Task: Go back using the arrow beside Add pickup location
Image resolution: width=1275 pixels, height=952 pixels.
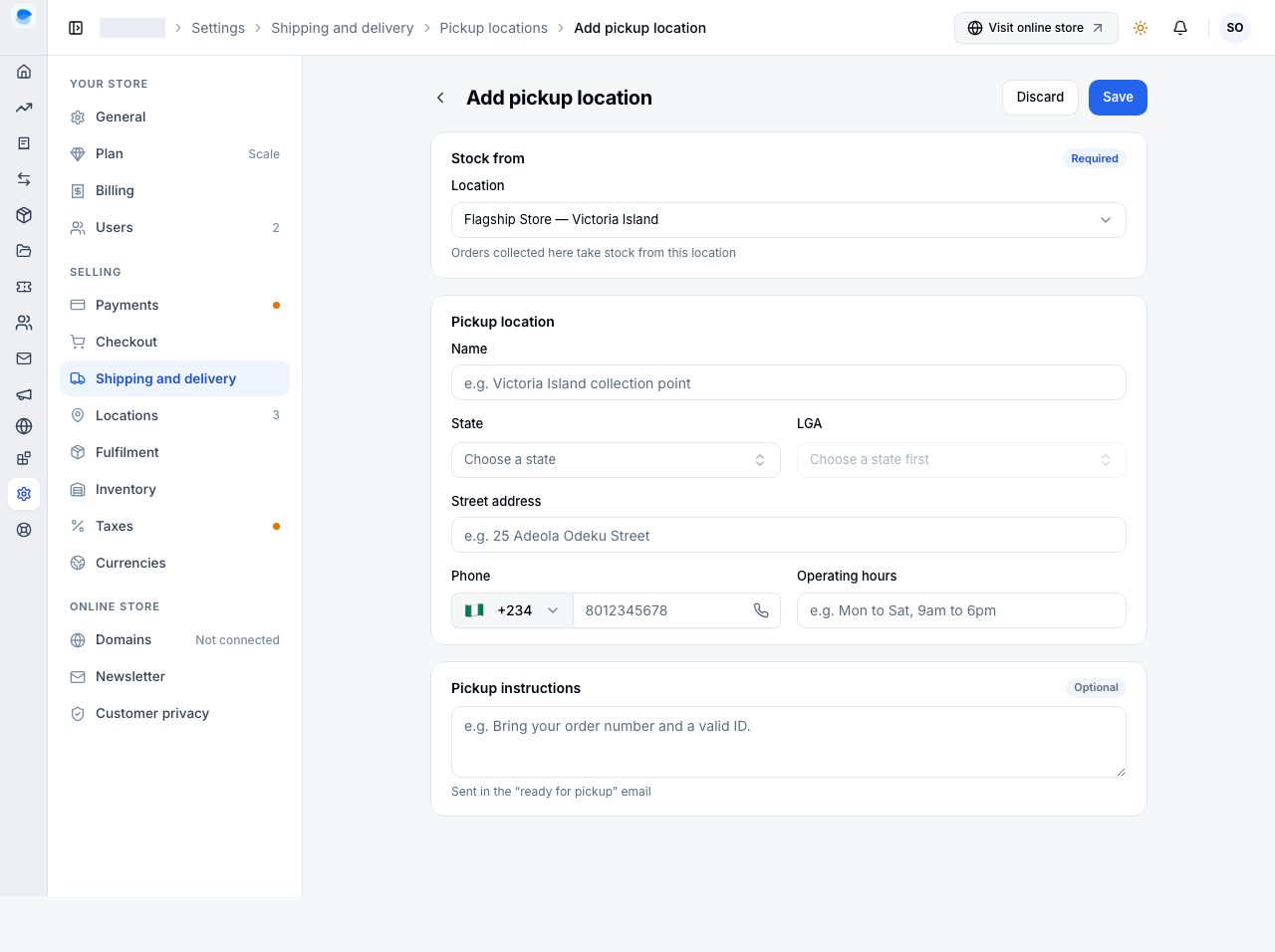Action: pyautogui.click(x=440, y=98)
